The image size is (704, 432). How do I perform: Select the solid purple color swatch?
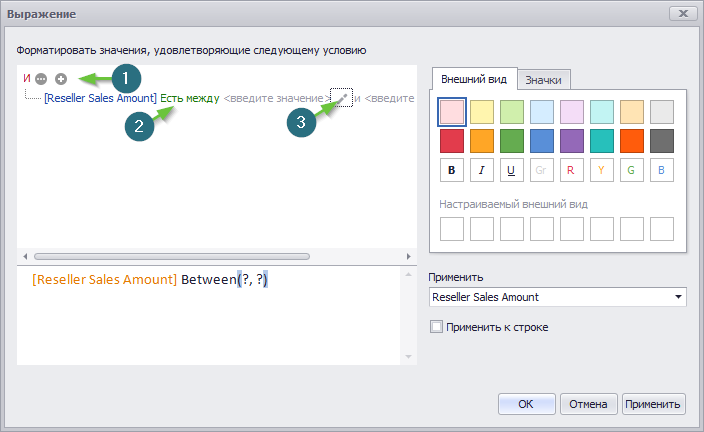[x=572, y=141]
